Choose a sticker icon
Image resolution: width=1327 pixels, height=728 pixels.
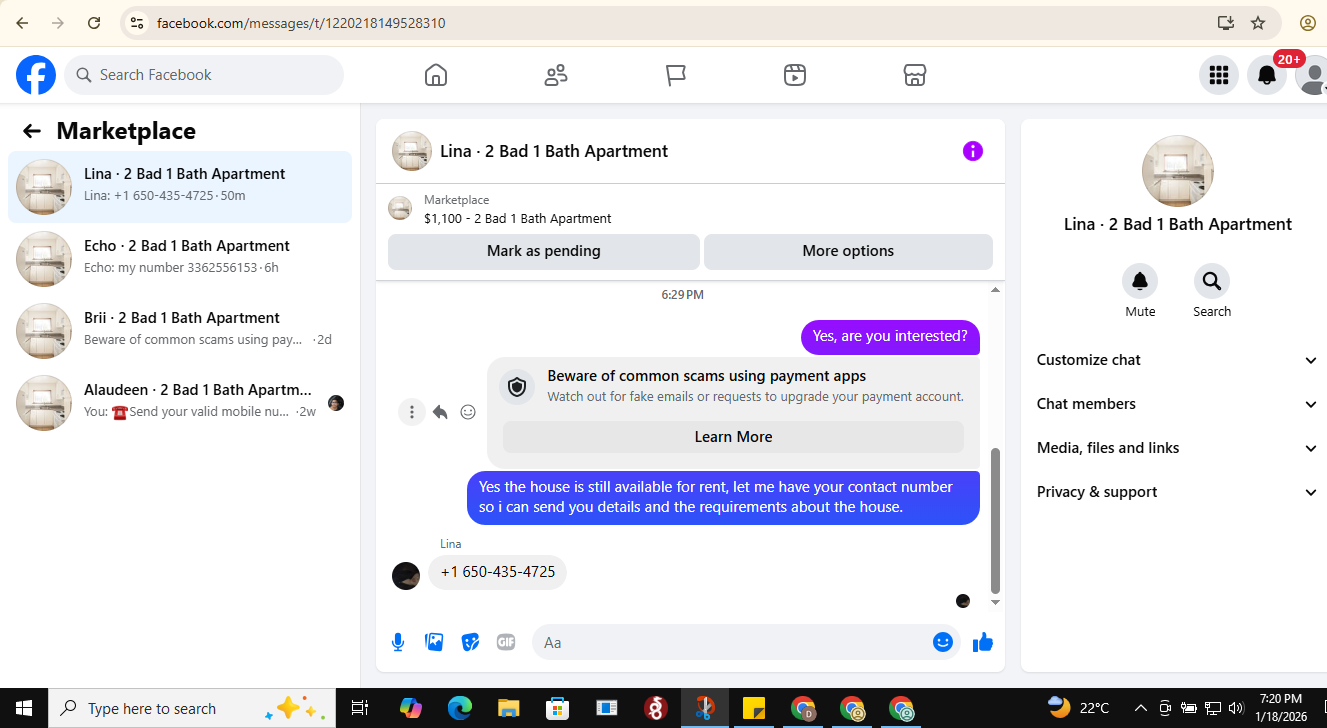tap(470, 642)
